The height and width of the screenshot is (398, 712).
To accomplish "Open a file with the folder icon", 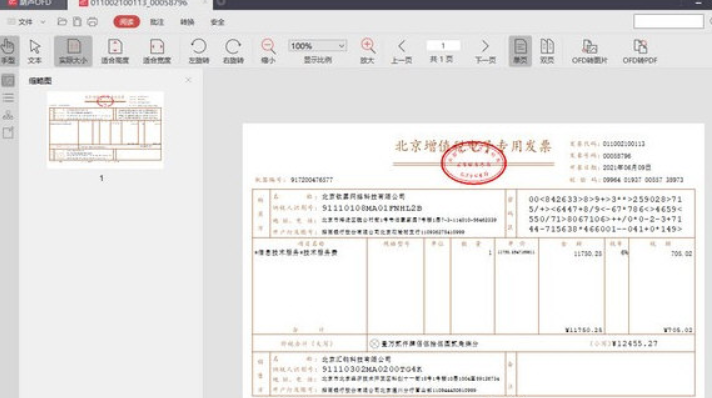I will point(62,21).
